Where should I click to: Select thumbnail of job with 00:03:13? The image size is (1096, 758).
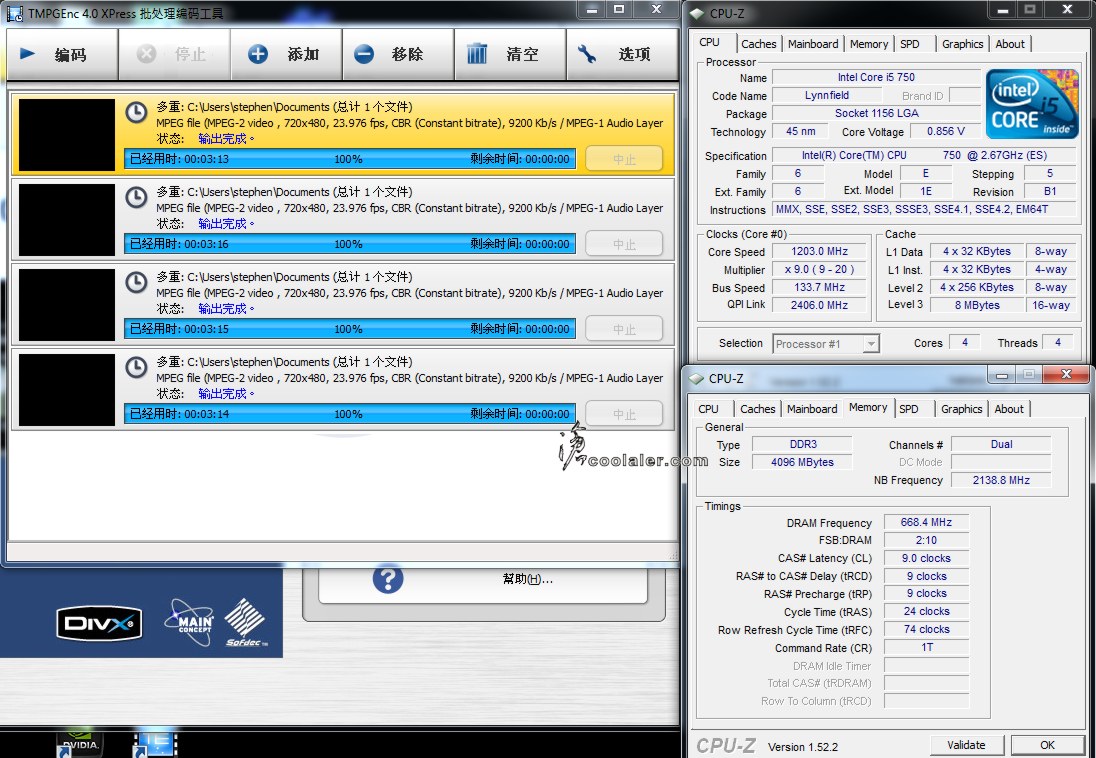coord(66,134)
